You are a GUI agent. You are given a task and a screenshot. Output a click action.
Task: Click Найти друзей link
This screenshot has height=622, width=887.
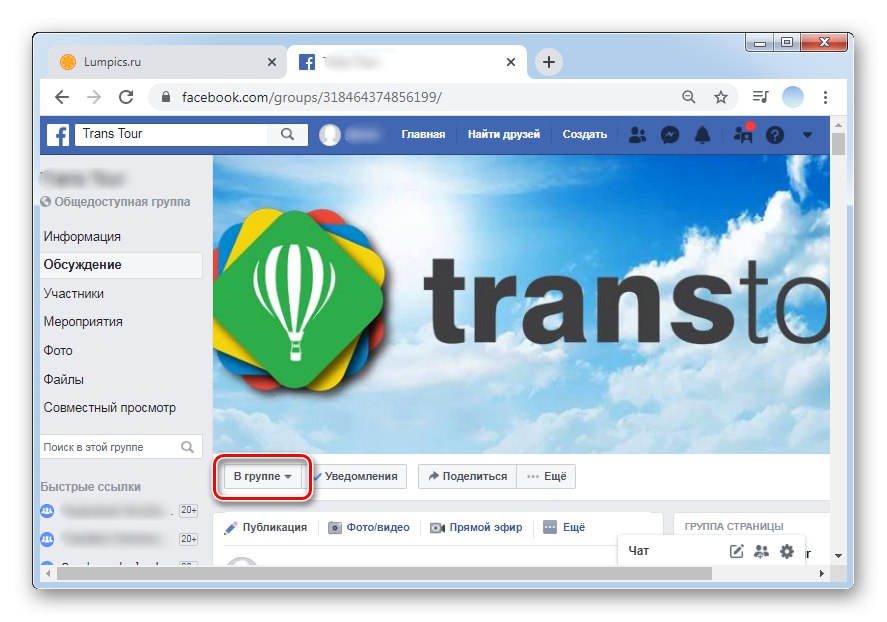coord(503,135)
